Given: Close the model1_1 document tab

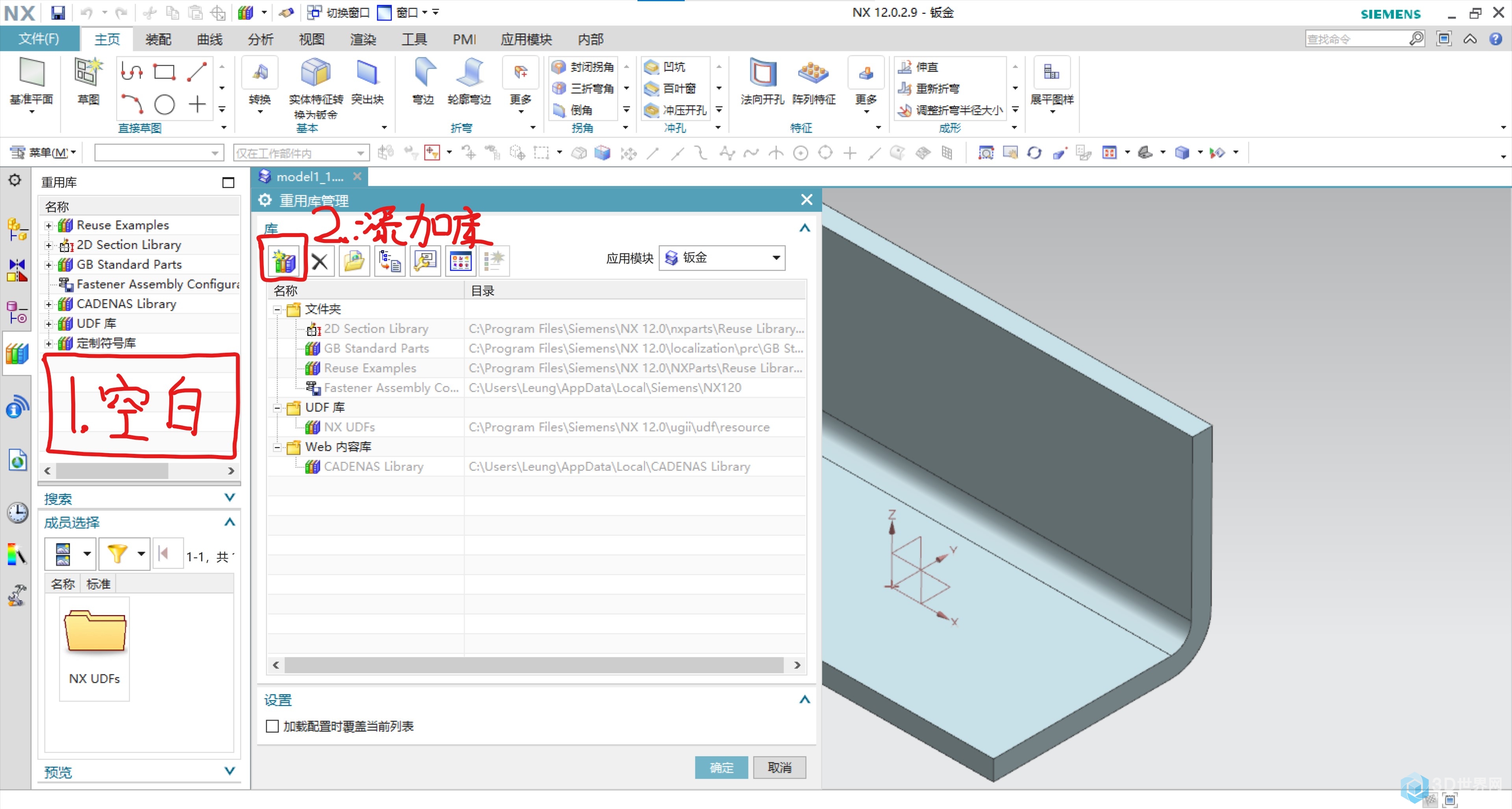Looking at the screenshot, I should click(x=357, y=176).
